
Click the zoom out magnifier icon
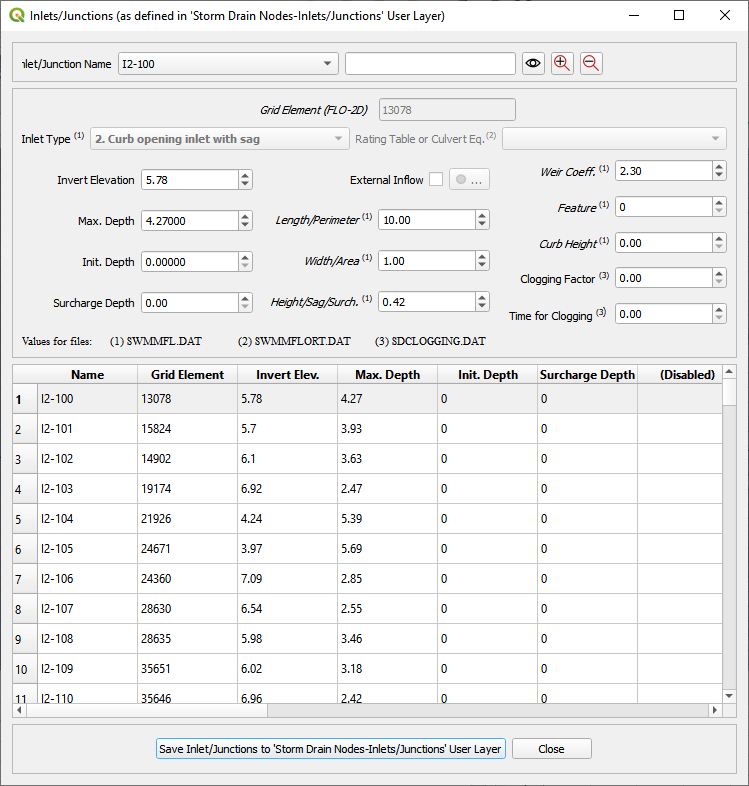click(591, 63)
